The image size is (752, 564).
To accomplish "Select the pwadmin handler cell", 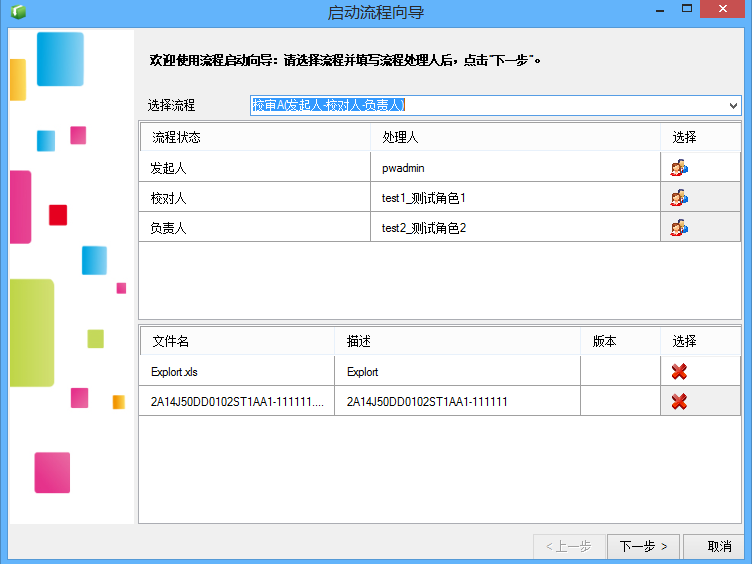I will click(x=513, y=168).
